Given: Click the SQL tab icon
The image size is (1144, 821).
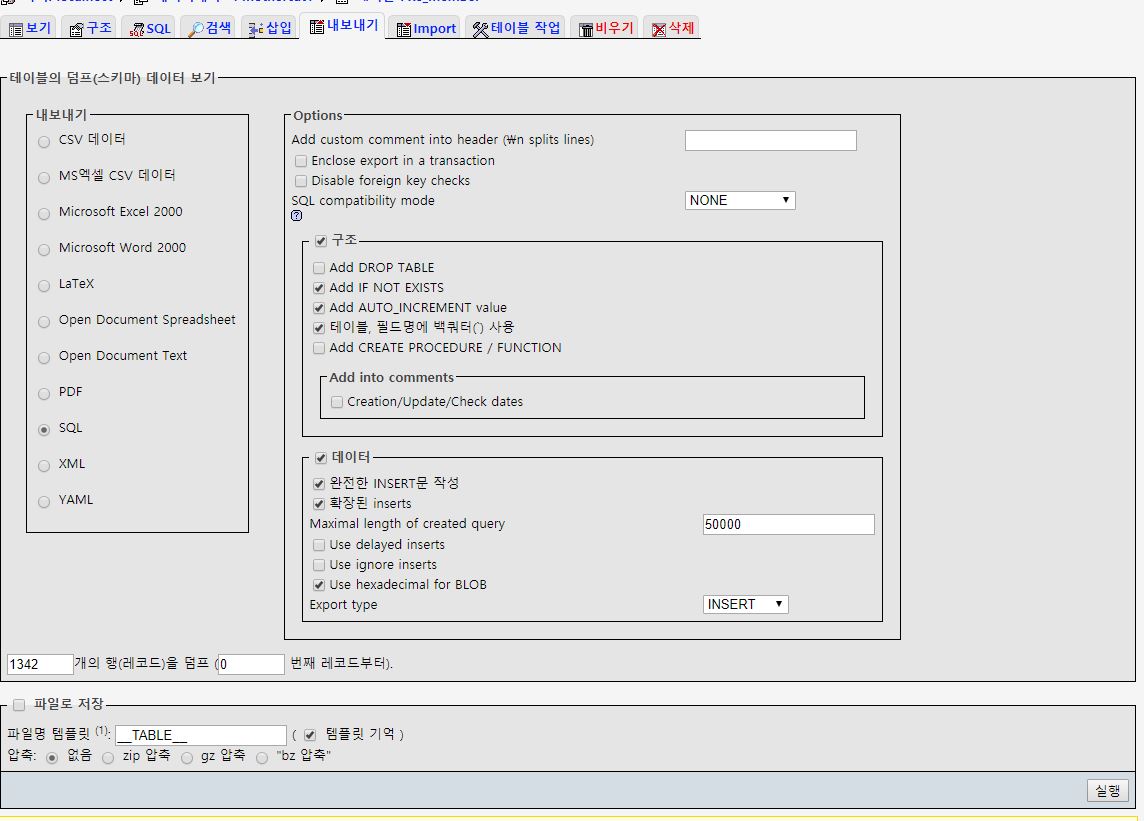Looking at the screenshot, I should point(136,29).
